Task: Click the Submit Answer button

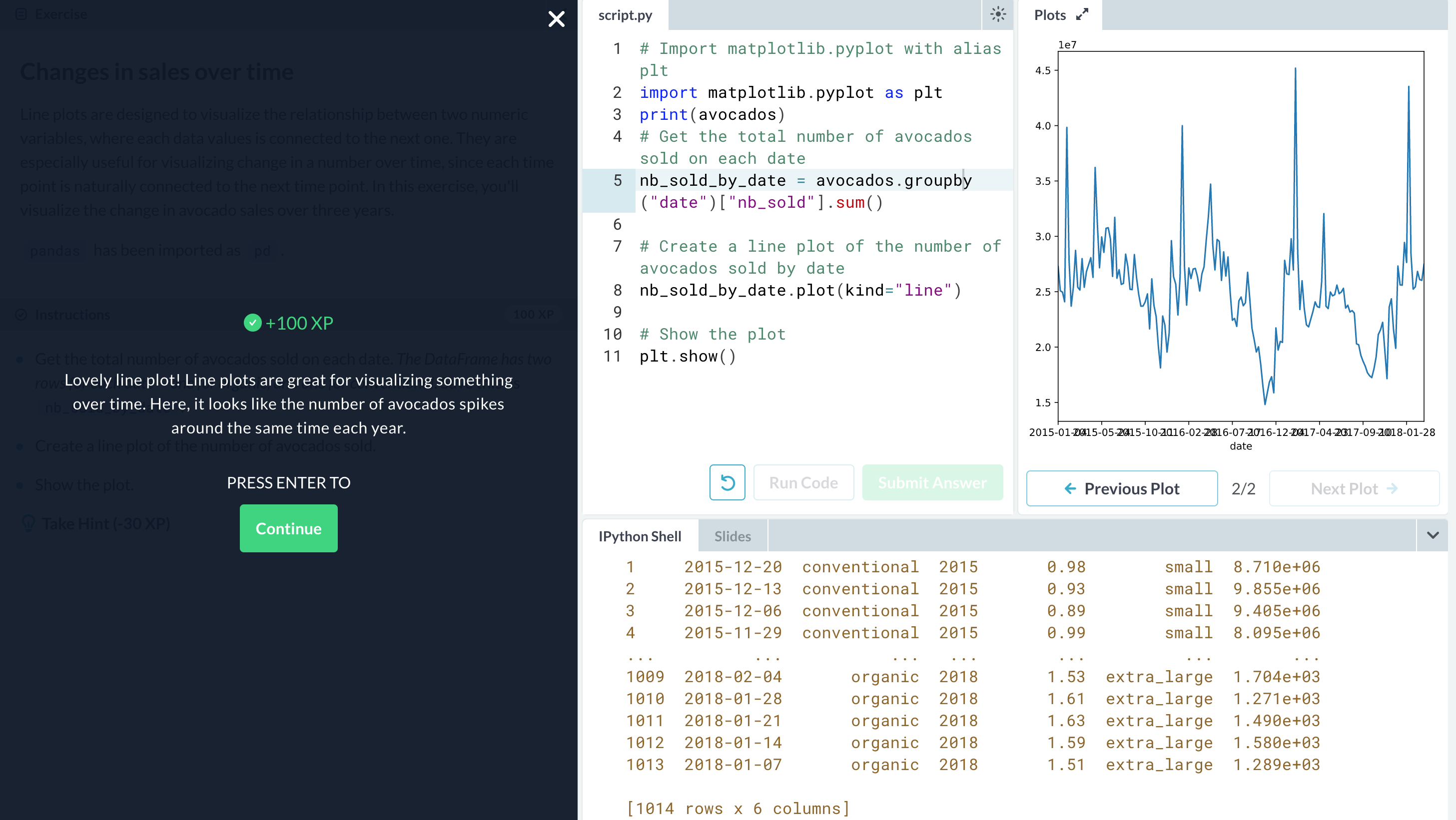Action: point(932,482)
